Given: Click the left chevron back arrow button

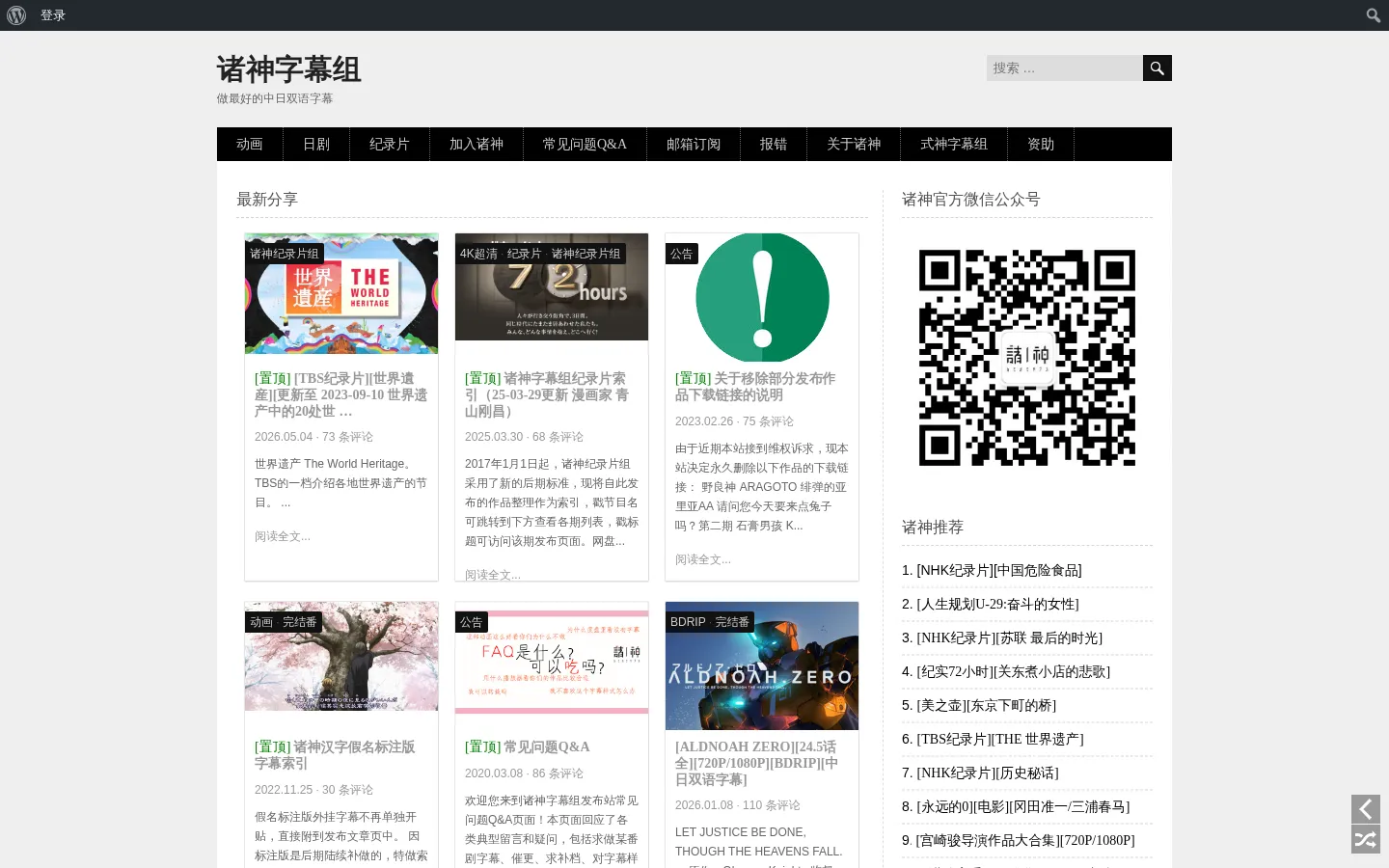Looking at the screenshot, I should (x=1366, y=809).
